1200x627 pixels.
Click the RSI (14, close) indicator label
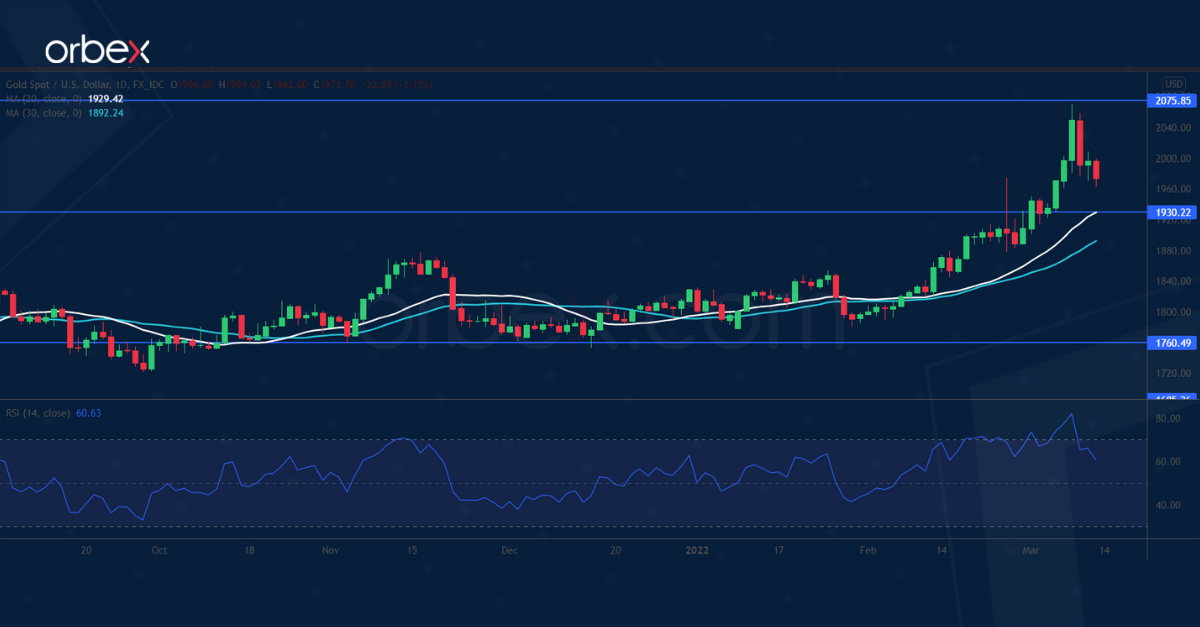[x=37, y=412]
